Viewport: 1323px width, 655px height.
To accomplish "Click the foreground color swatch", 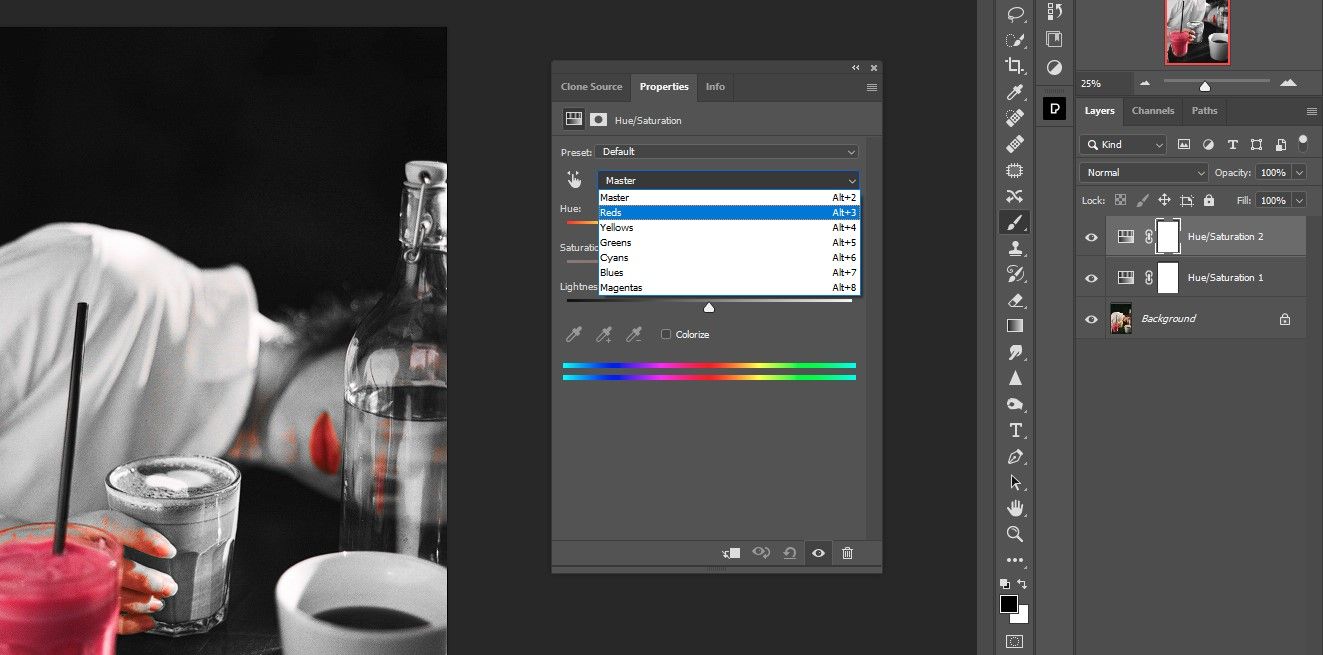I will pos(1010,600).
